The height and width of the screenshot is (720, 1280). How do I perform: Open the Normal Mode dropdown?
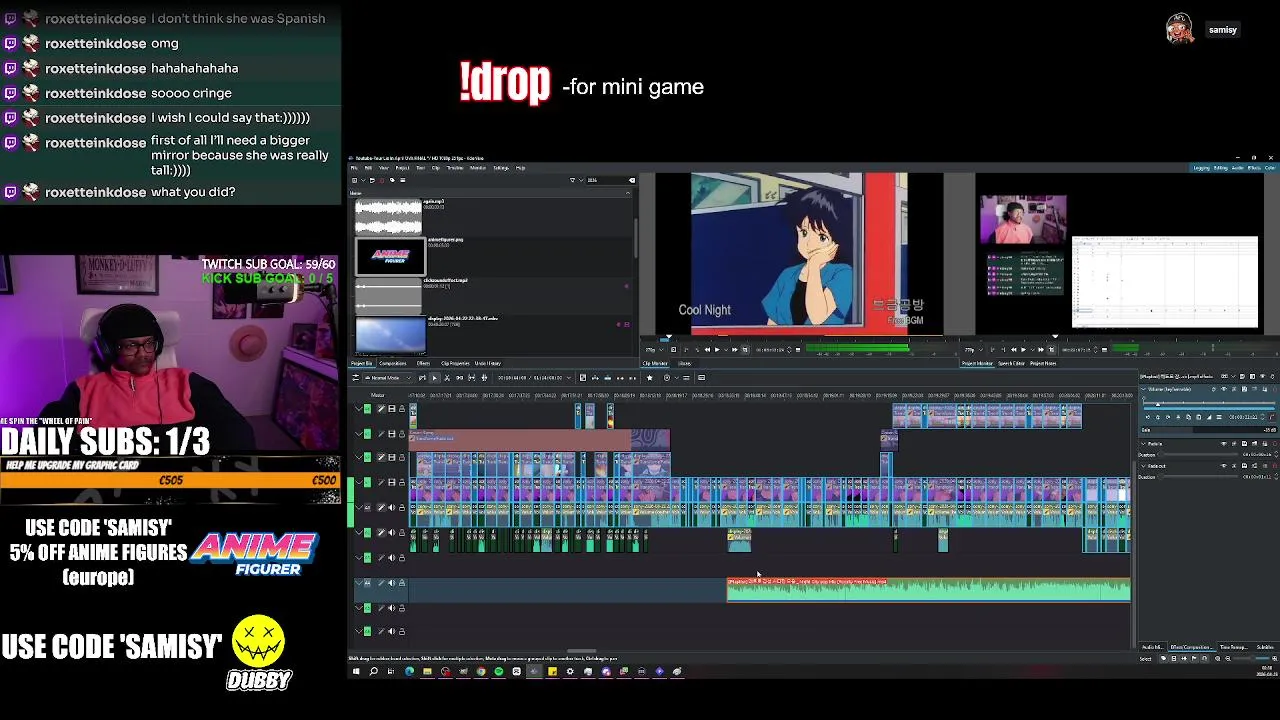(387, 377)
